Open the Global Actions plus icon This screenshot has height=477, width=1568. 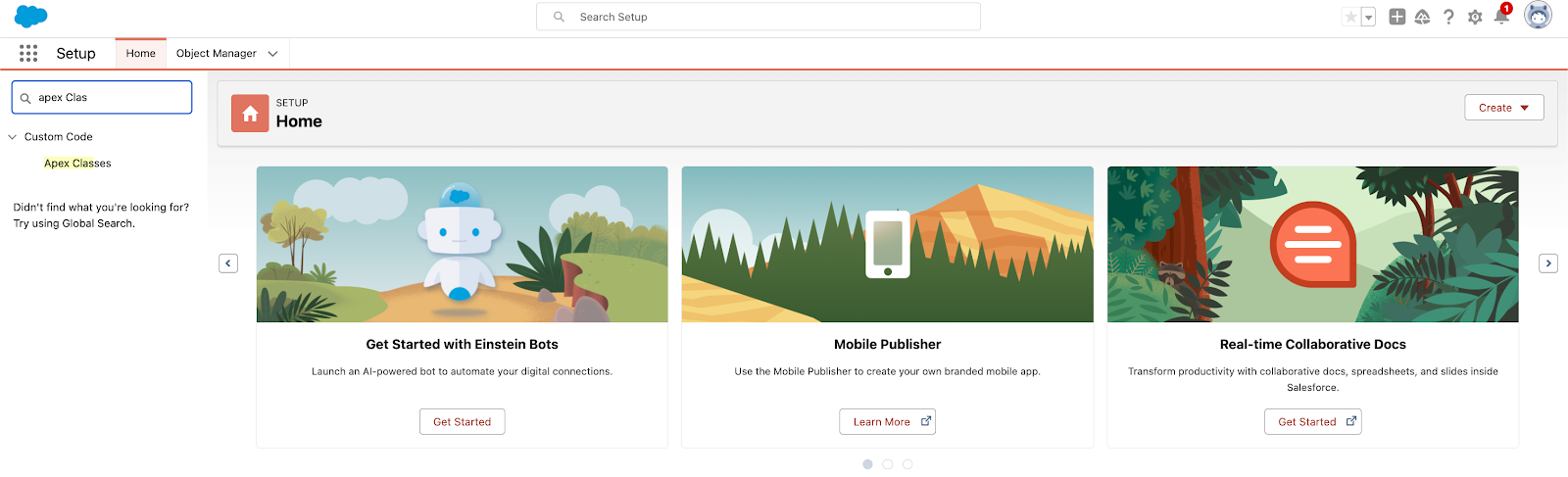[1397, 17]
